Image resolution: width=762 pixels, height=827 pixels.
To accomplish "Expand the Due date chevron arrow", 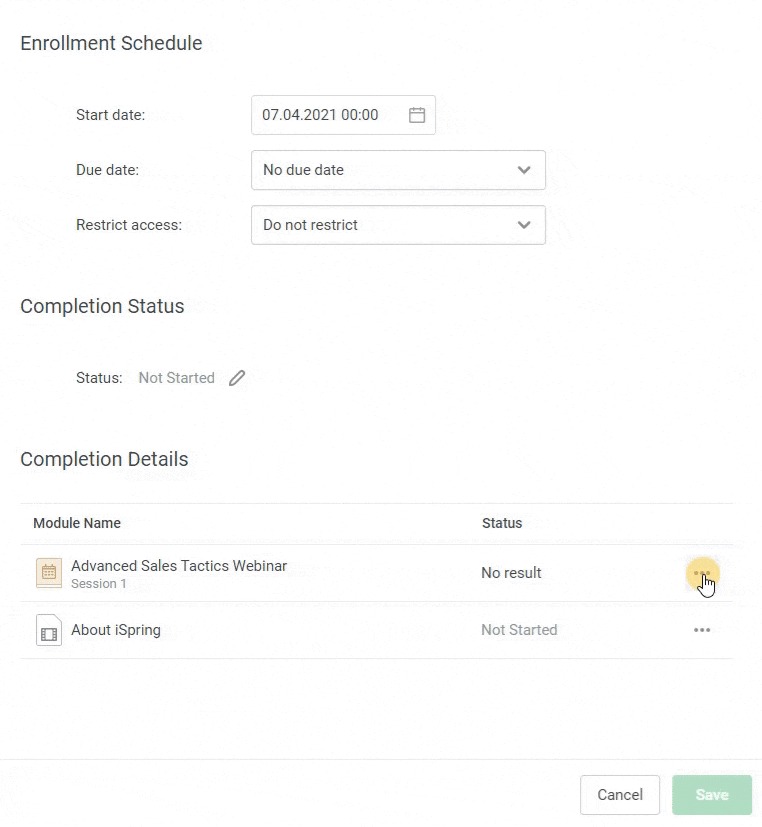I will coord(524,170).
